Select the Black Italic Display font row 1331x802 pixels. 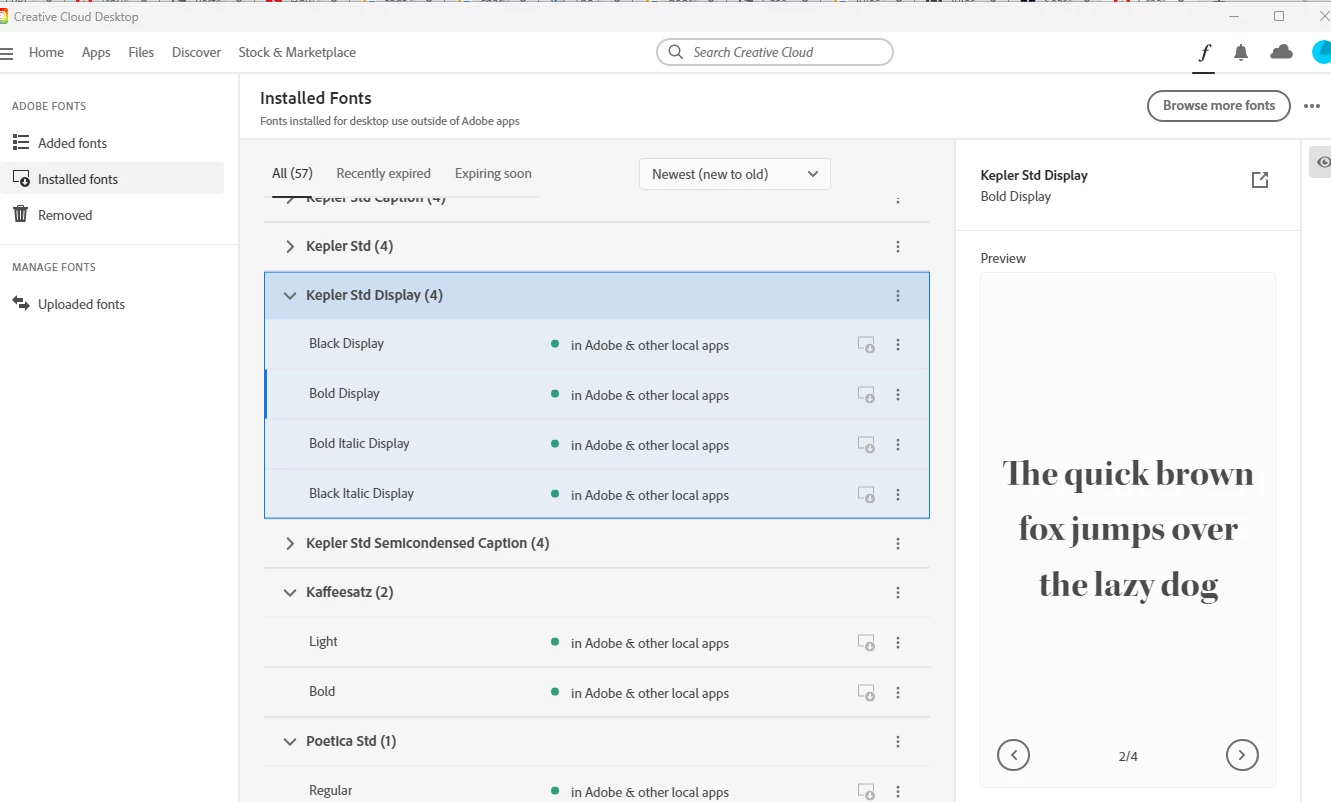pyautogui.click(x=597, y=494)
